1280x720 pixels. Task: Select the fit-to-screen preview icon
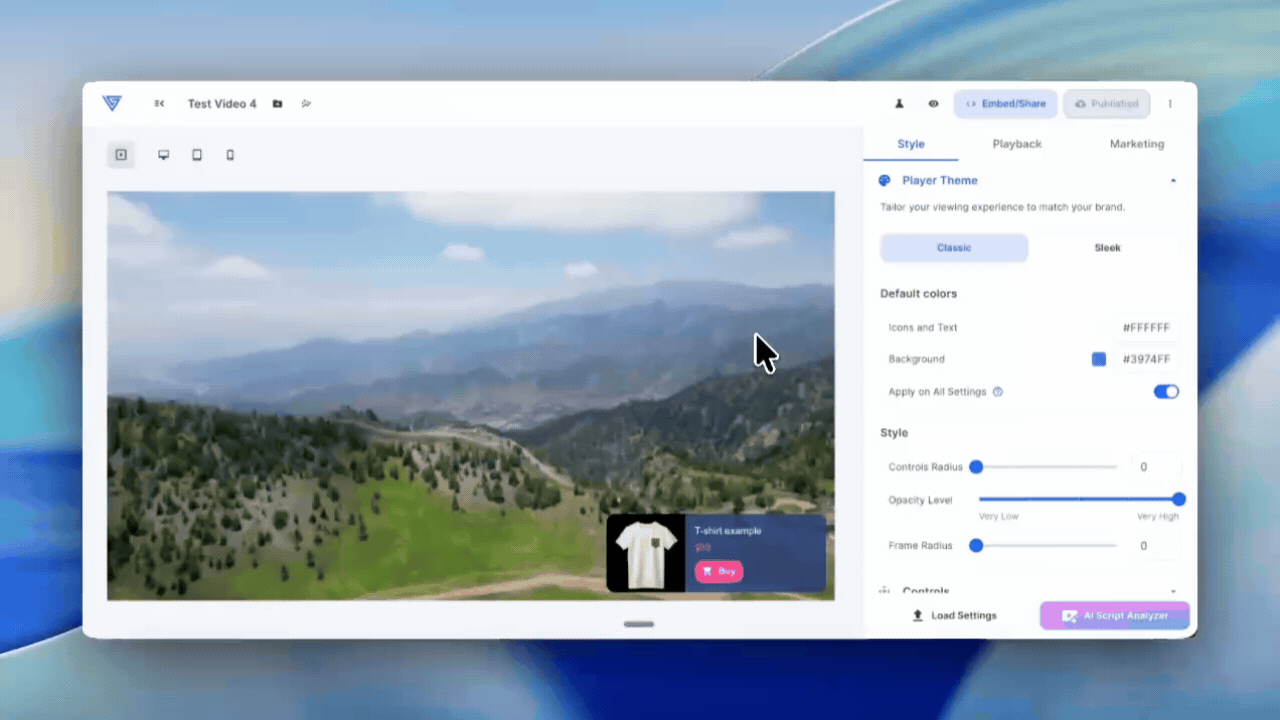coord(121,155)
